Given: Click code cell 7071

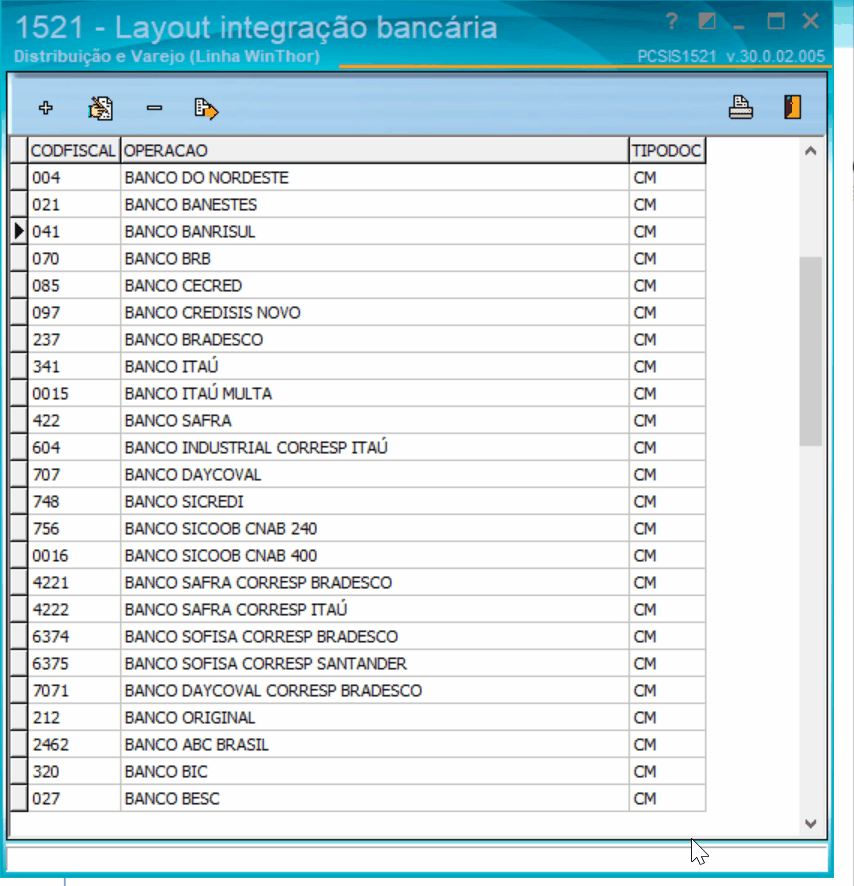Looking at the screenshot, I should [74, 690].
